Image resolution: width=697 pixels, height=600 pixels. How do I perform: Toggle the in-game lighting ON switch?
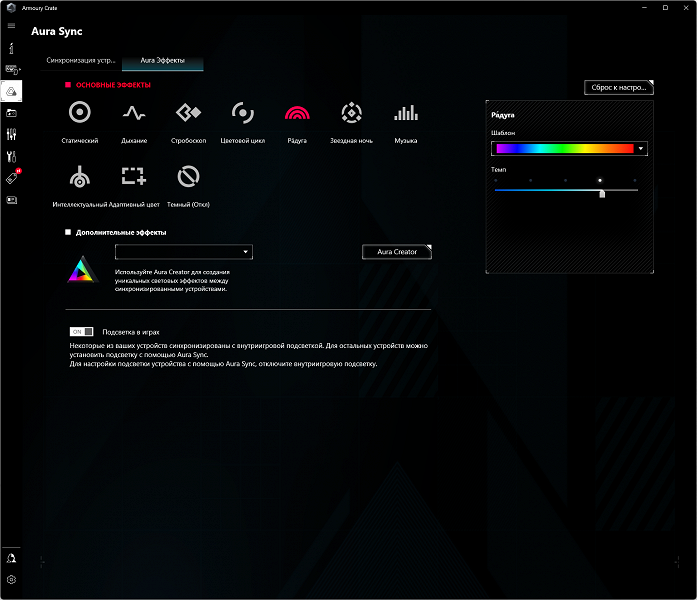(81, 332)
